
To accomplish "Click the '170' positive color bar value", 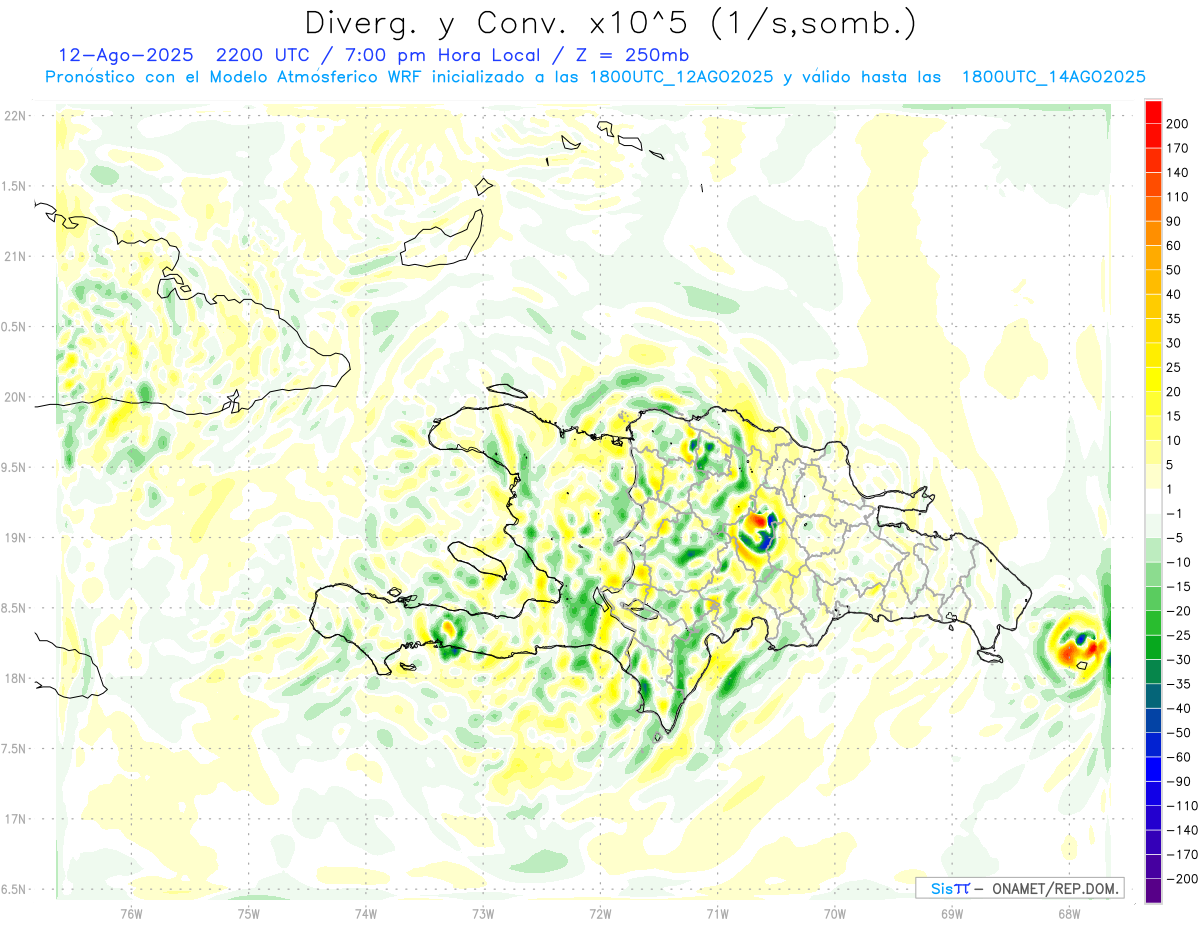I will (x=1178, y=148).
